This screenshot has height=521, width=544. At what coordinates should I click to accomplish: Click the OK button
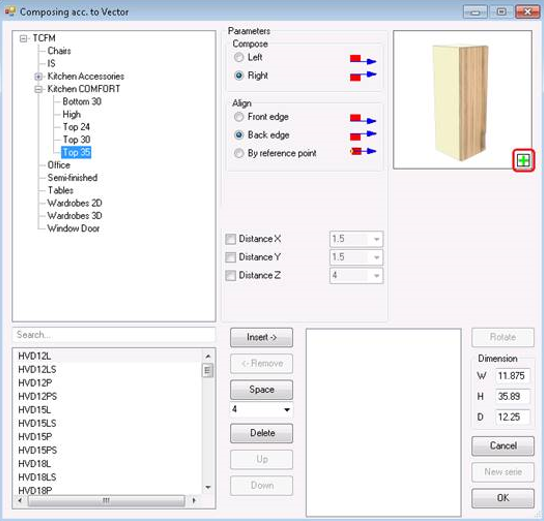[x=503, y=498]
